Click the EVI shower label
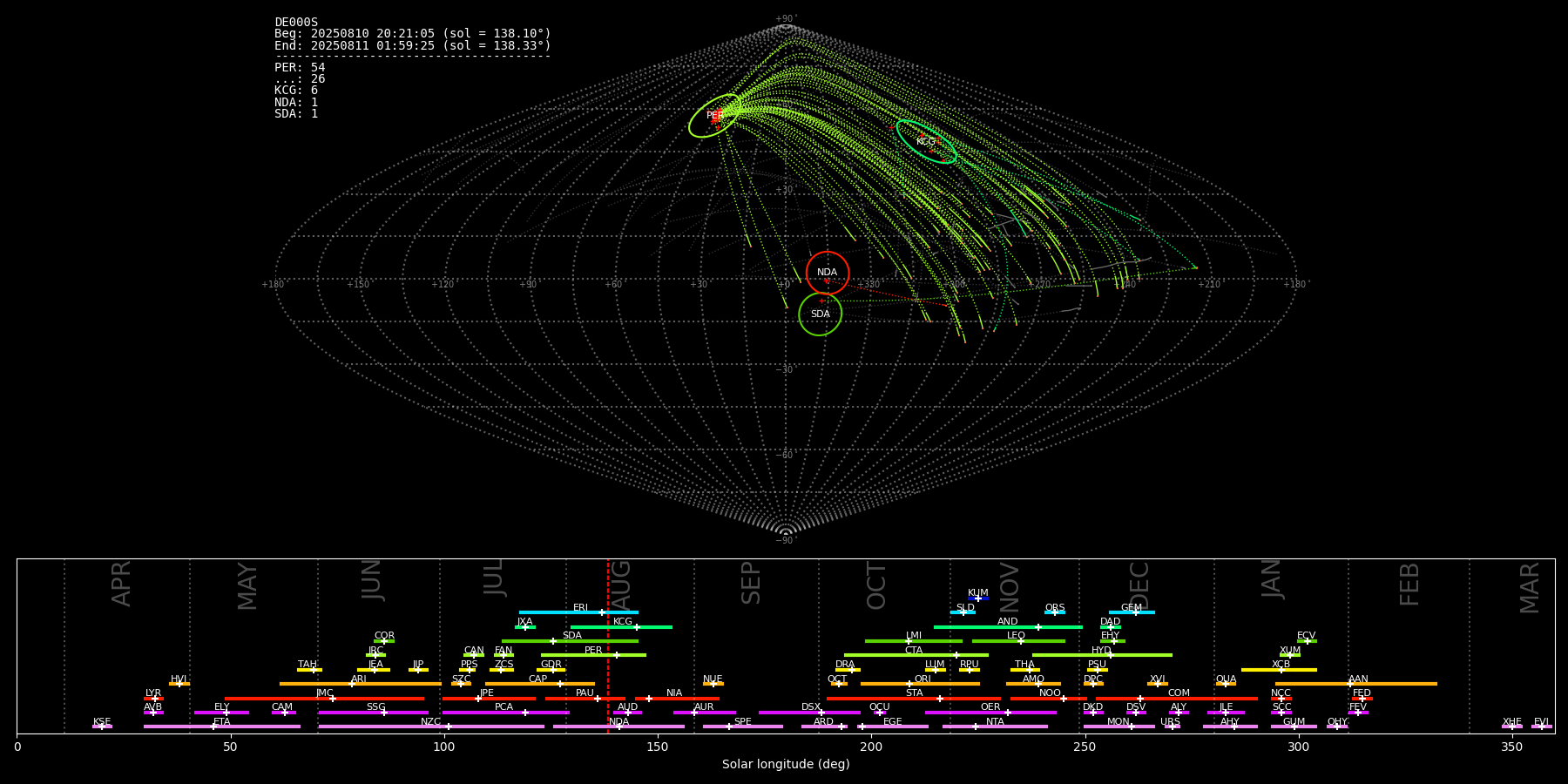1568x784 pixels. (x=1541, y=722)
